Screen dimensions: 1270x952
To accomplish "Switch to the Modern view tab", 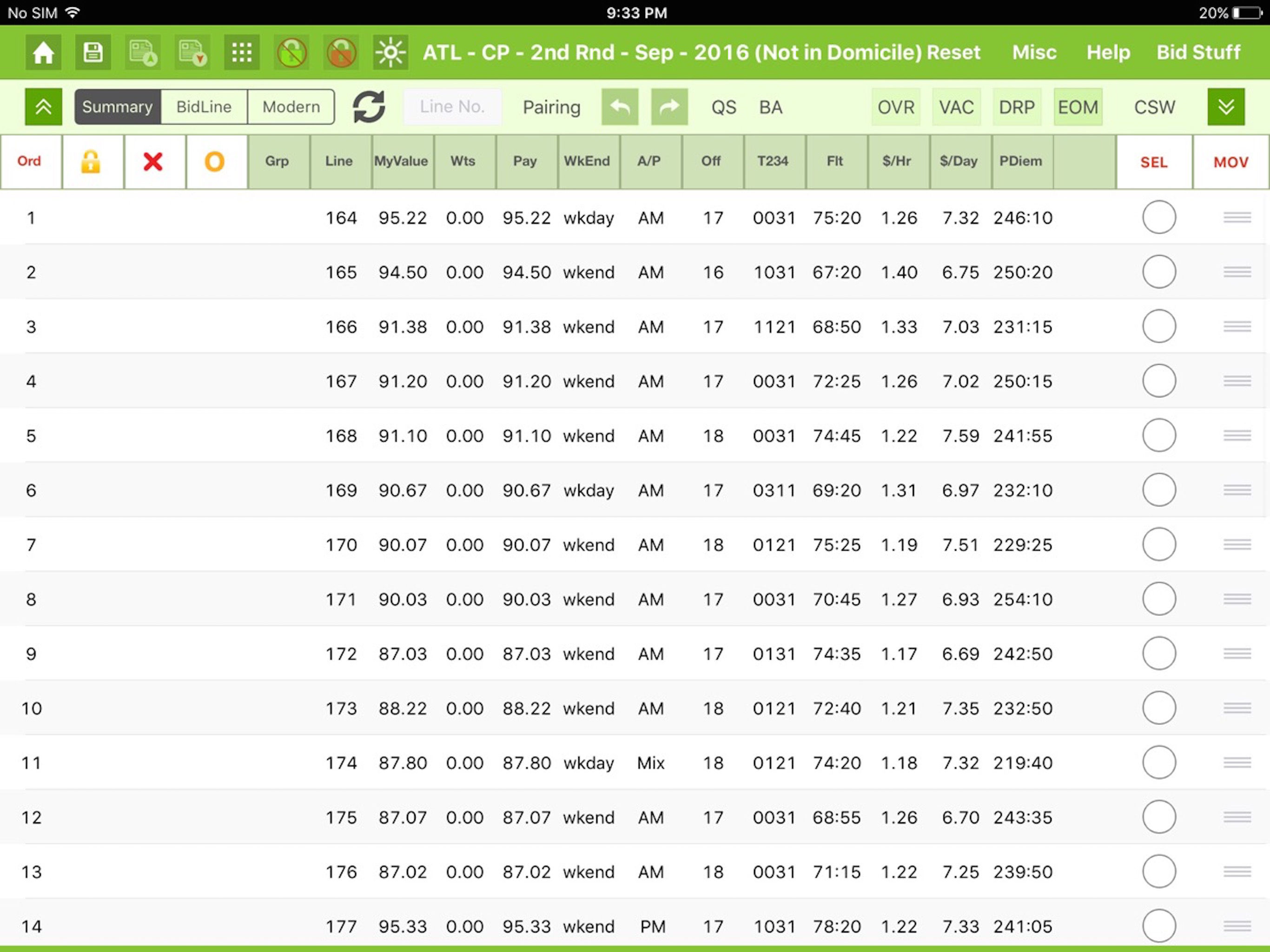I will [x=291, y=107].
